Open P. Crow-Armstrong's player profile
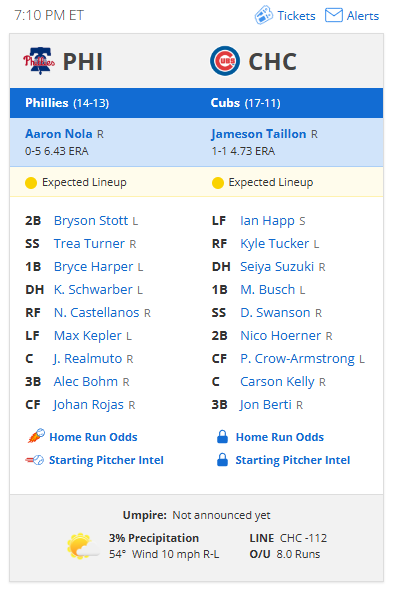Image resolution: width=393 pixels, height=590 pixels. 297,359
